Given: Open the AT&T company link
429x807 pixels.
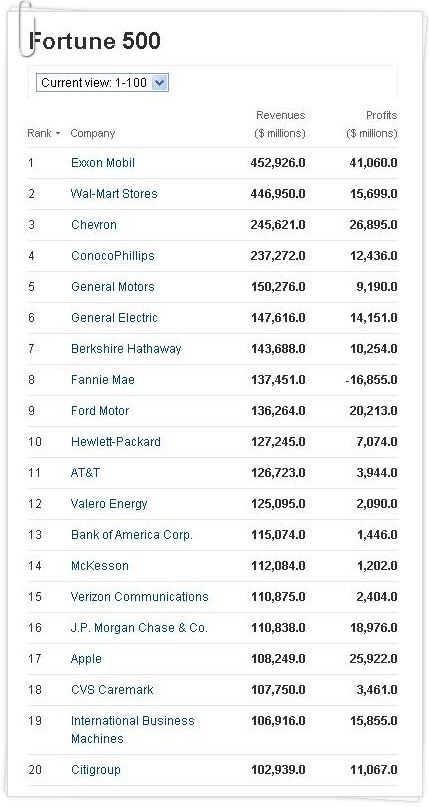Looking at the screenshot, I should click(x=85, y=472).
